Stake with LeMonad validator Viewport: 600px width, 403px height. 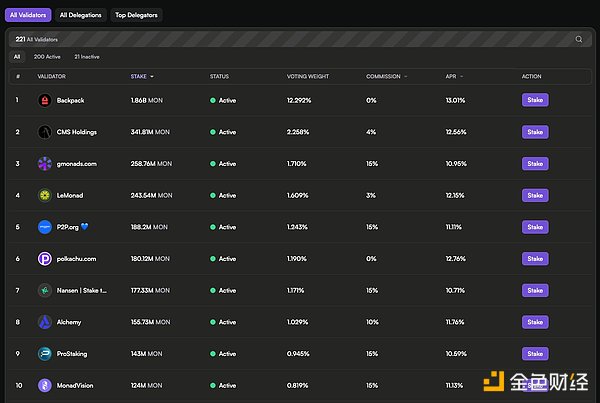(x=535, y=196)
